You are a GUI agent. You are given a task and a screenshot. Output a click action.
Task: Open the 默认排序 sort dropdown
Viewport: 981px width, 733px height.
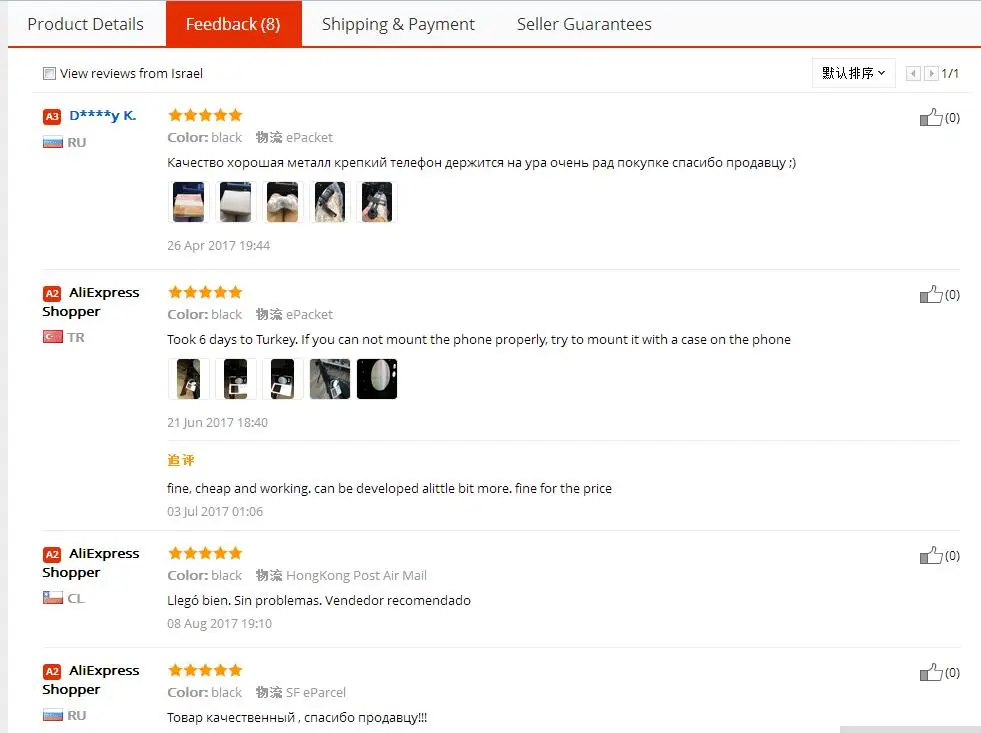tap(853, 73)
